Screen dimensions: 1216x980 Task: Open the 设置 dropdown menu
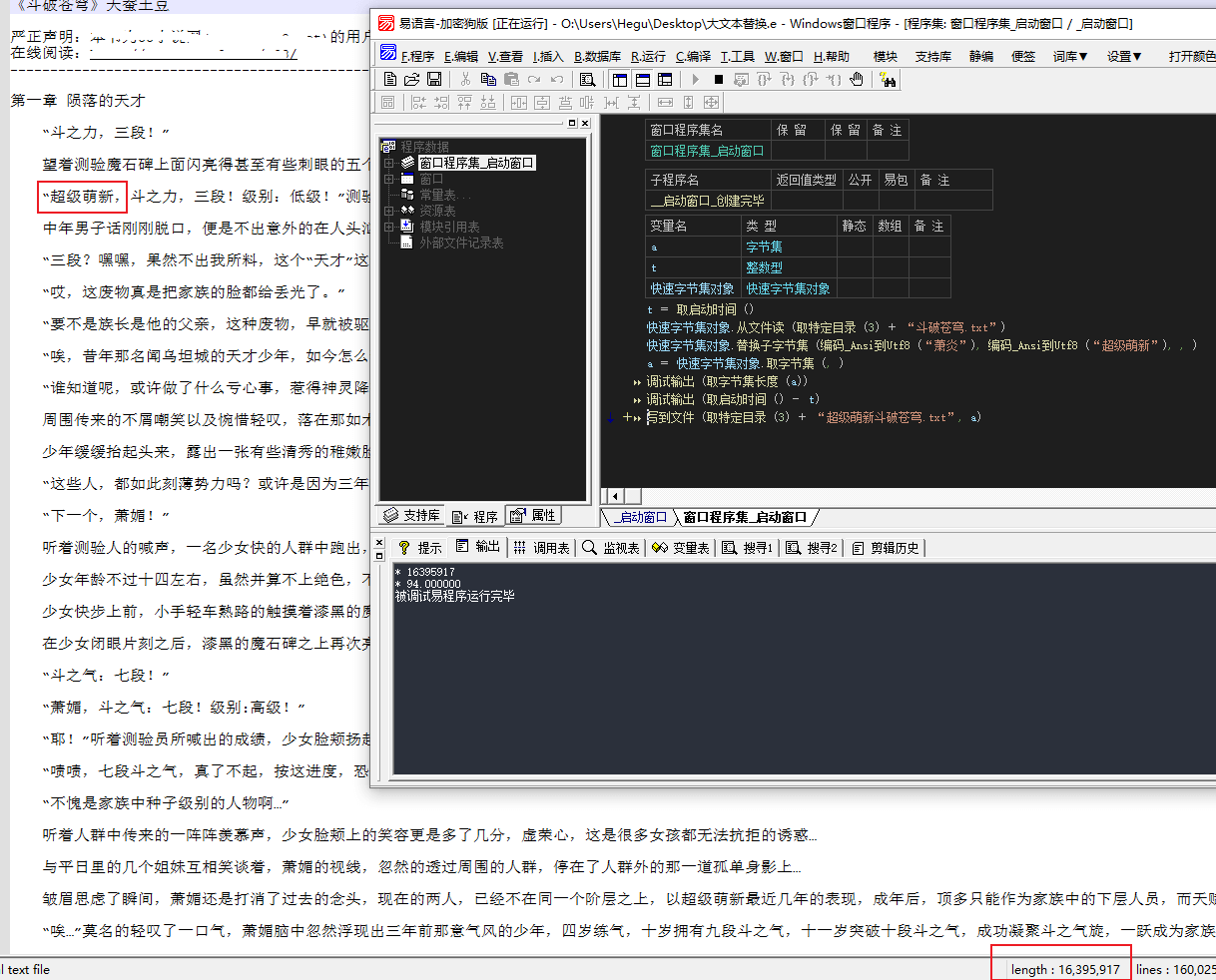tap(1123, 57)
